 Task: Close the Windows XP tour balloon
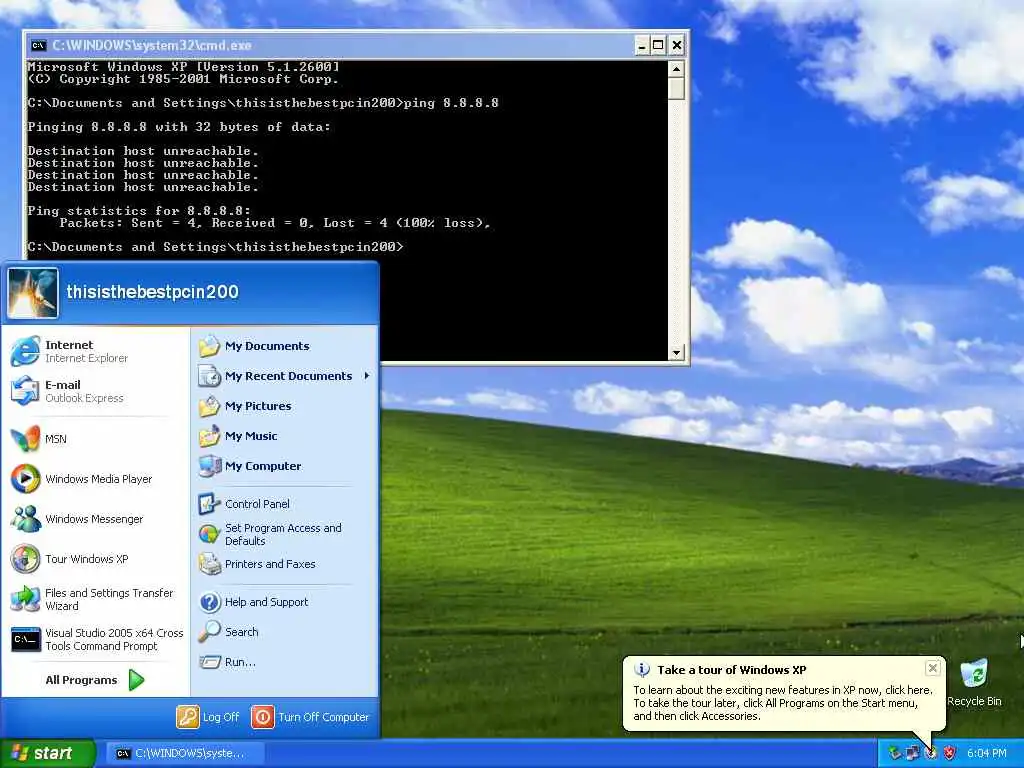933,667
